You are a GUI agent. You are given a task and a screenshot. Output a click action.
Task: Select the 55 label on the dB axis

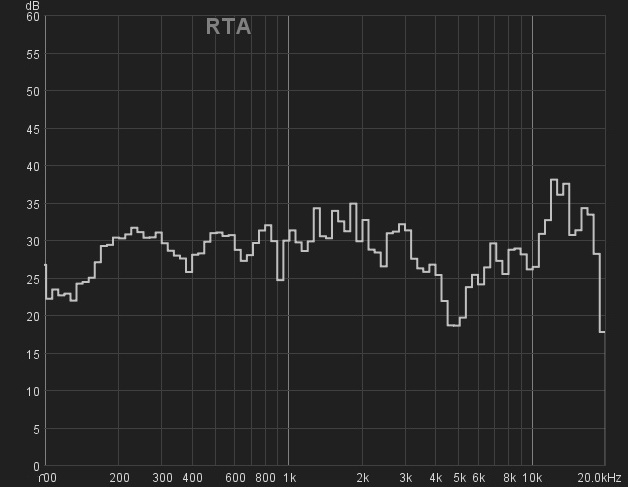[x=33, y=54]
